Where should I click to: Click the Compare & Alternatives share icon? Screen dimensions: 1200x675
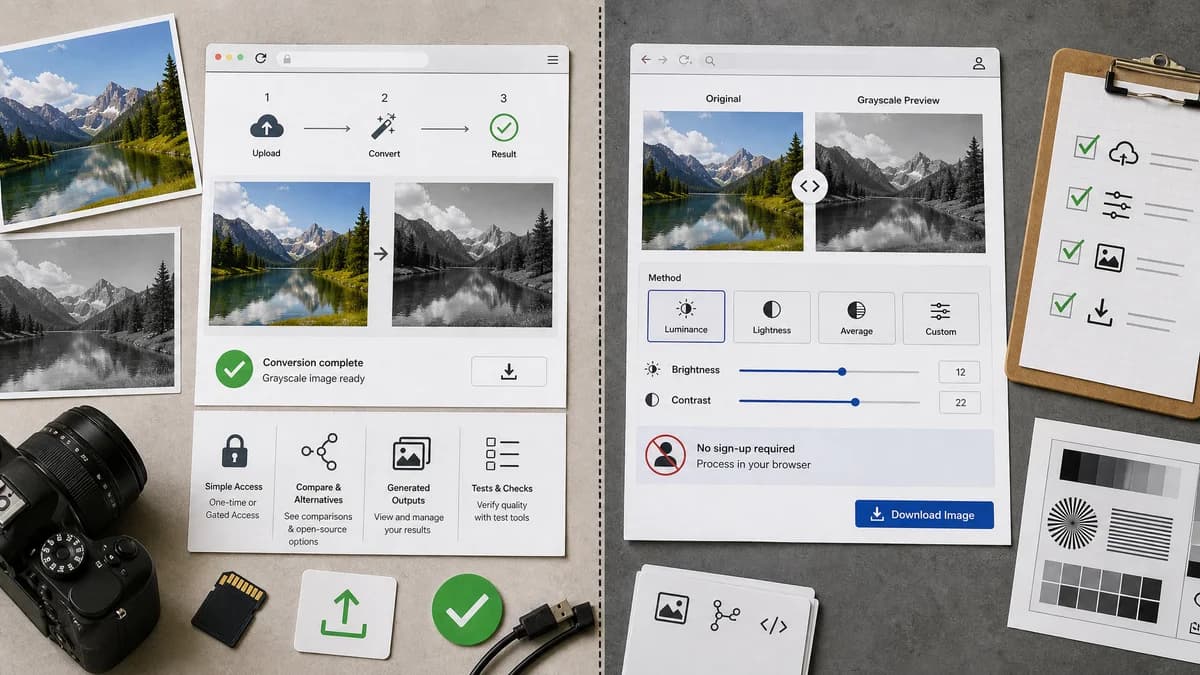point(319,452)
